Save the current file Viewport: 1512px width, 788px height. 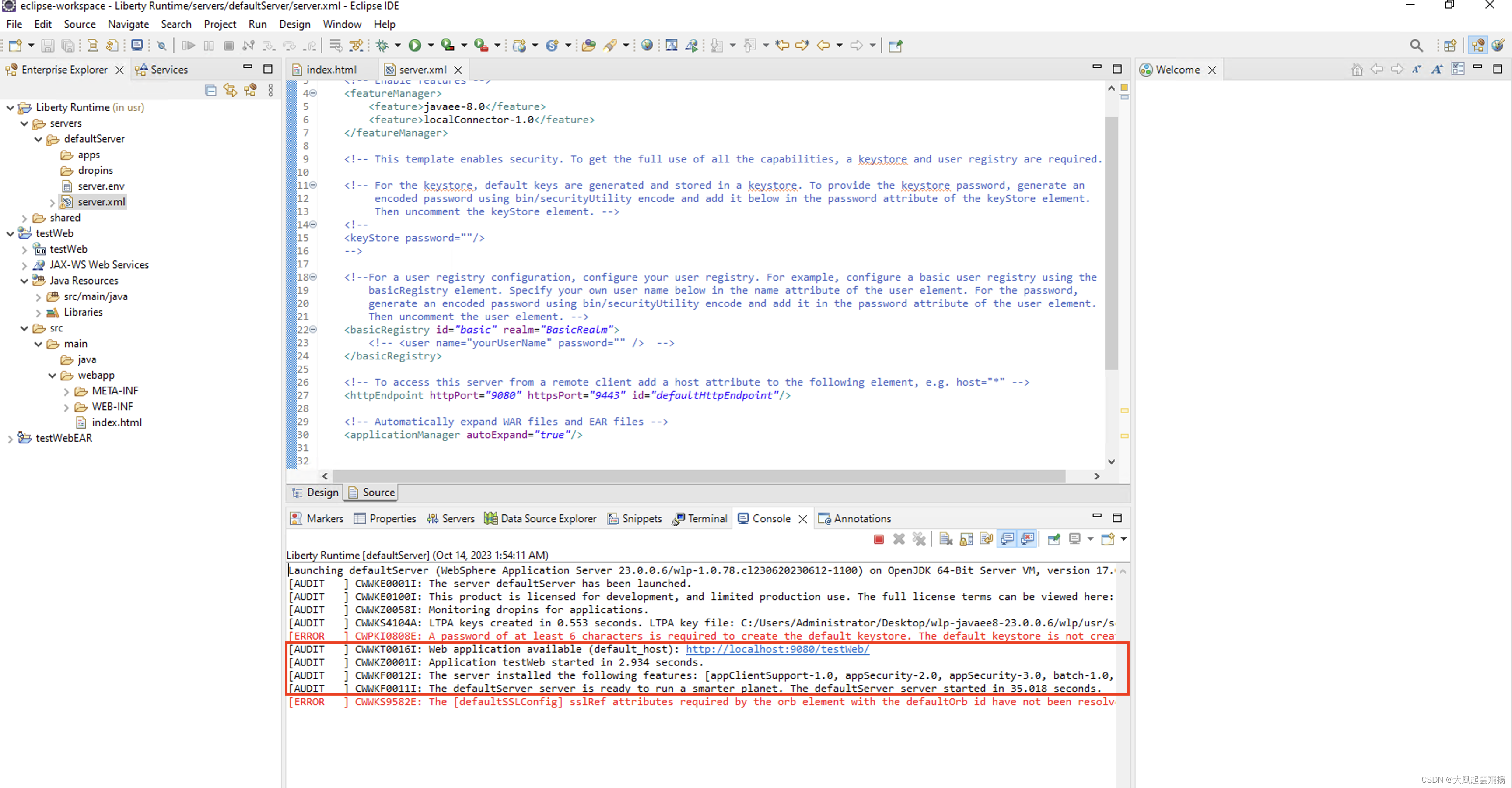[x=48, y=45]
